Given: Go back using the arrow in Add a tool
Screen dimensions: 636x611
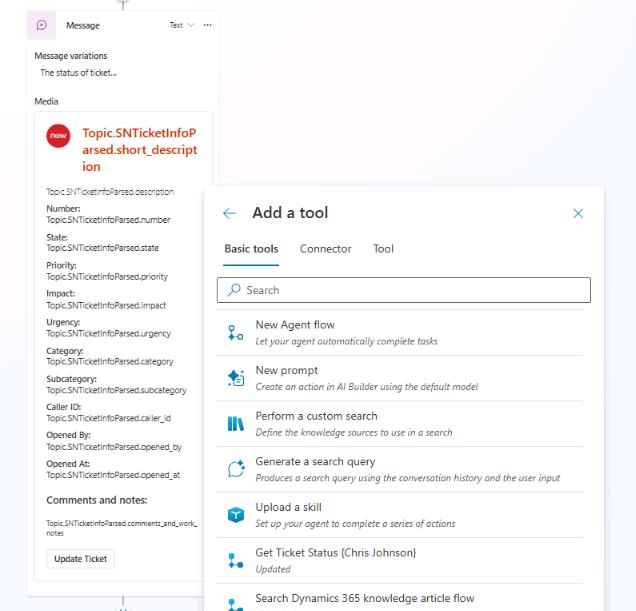Looking at the screenshot, I should 229,213.
